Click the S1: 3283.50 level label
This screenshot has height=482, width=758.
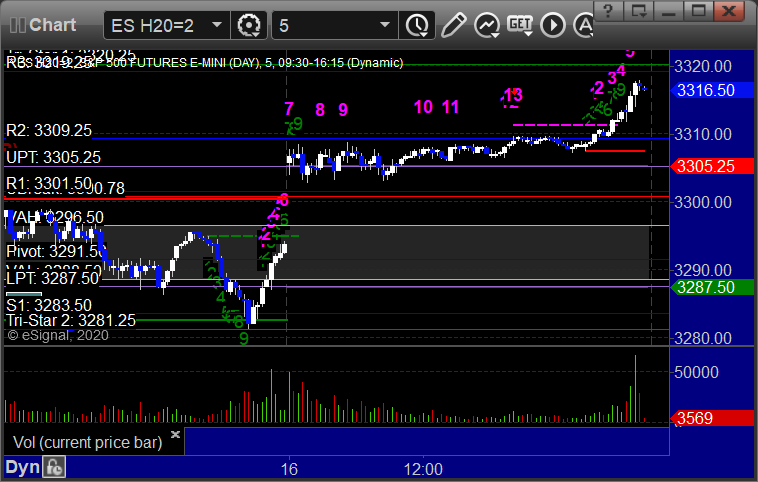click(x=49, y=305)
